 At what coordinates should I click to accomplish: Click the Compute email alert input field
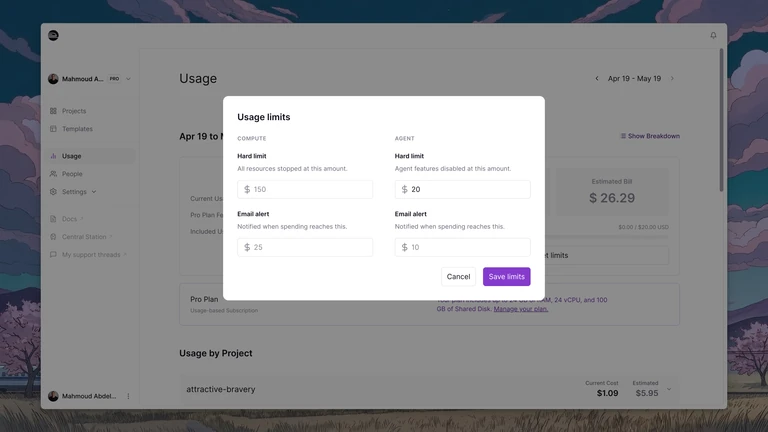[x=305, y=247]
